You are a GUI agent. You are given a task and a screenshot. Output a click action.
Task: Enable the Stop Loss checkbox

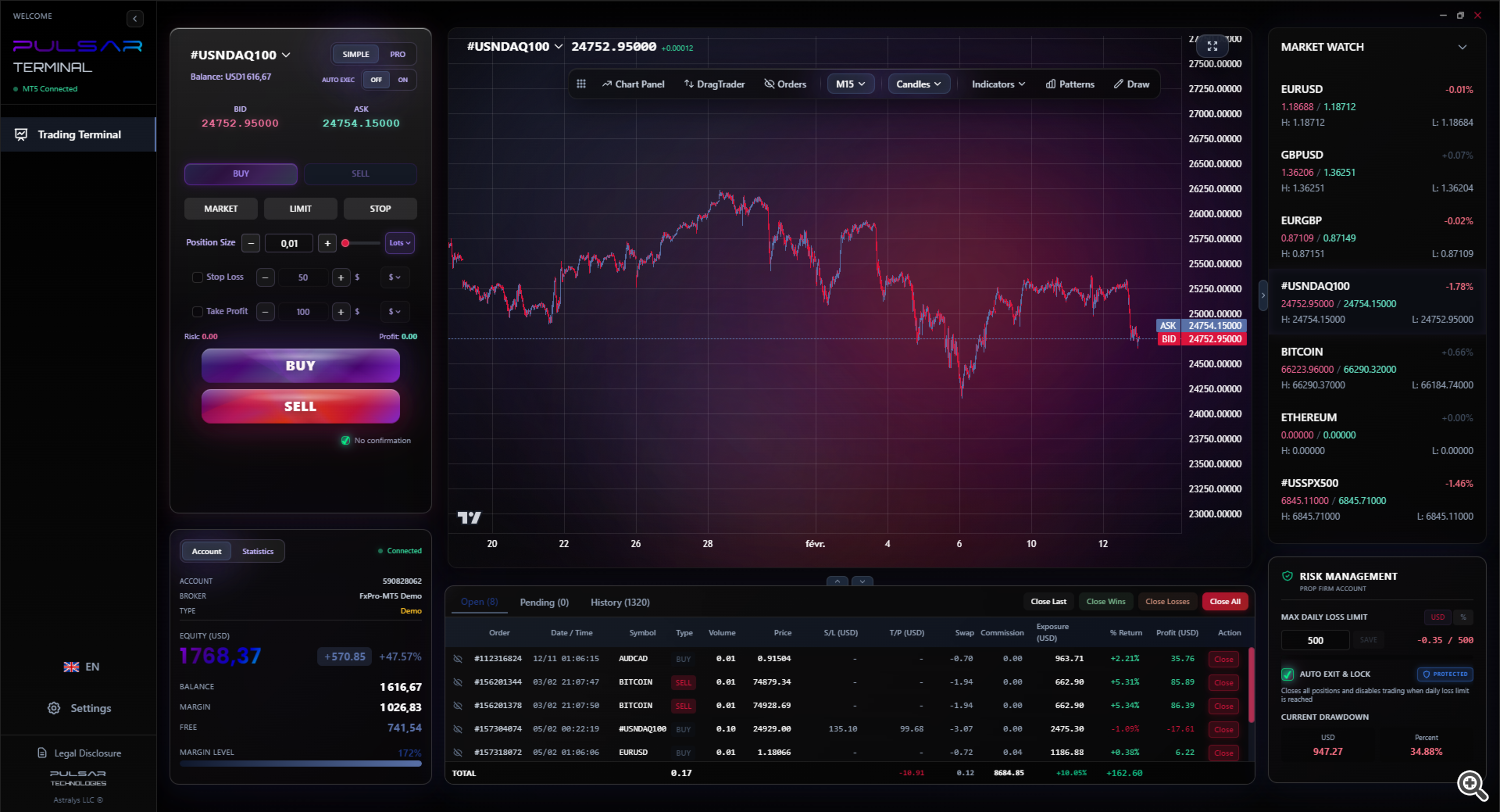(x=197, y=277)
